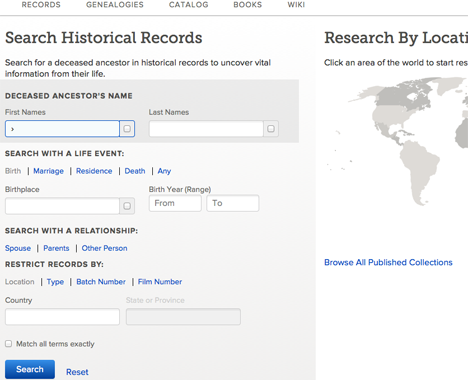Image resolution: width=468 pixels, height=380 pixels.
Task: Click the Birth Year To field
Action: click(233, 203)
